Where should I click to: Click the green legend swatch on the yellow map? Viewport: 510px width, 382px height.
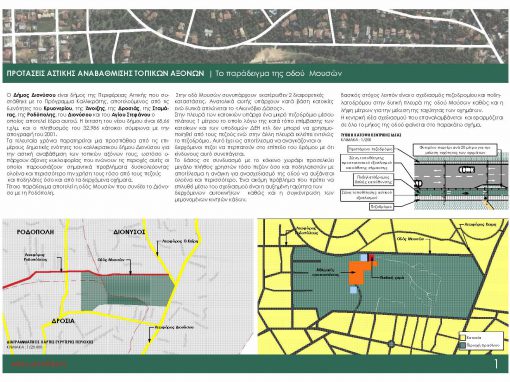[x=462, y=345]
